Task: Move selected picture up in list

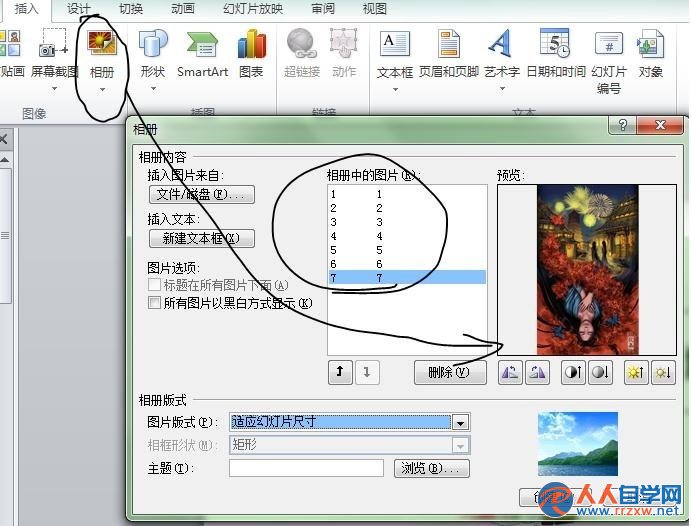Action: [340, 372]
